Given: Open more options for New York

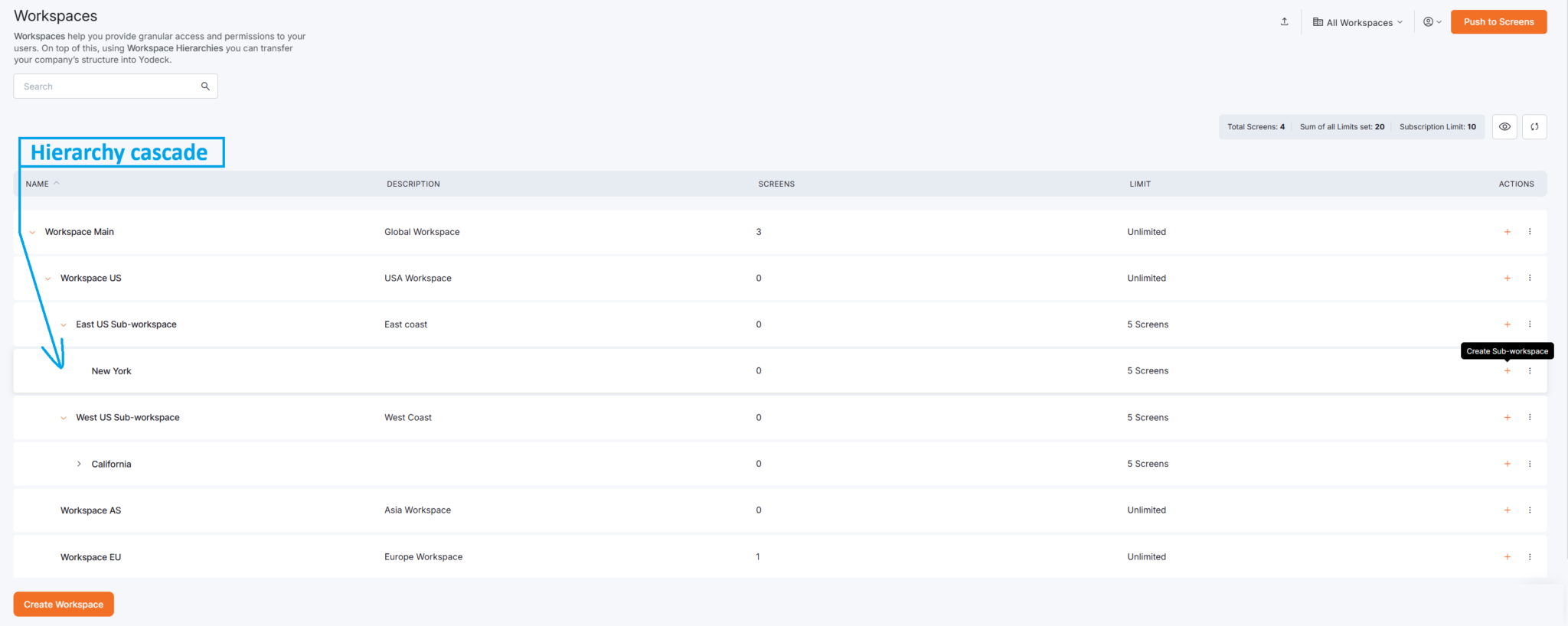Looking at the screenshot, I should coord(1530,371).
